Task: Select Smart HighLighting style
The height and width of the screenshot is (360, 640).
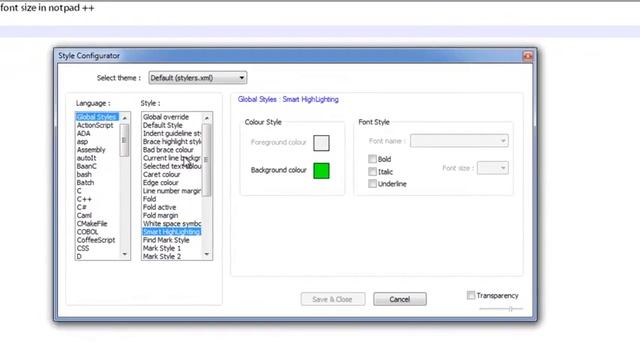Action: coord(171,232)
